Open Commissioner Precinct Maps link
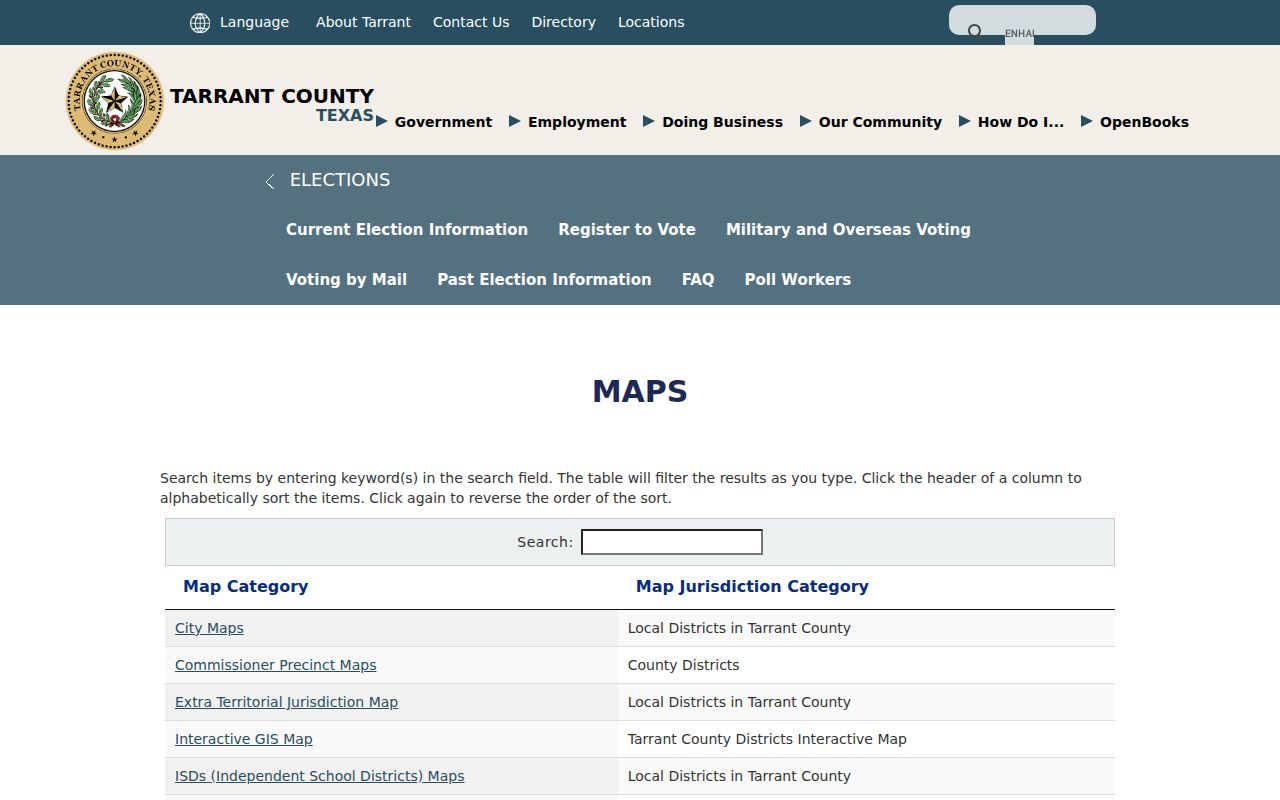The width and height of the screenshot is (1280, 800). [276, 665]
